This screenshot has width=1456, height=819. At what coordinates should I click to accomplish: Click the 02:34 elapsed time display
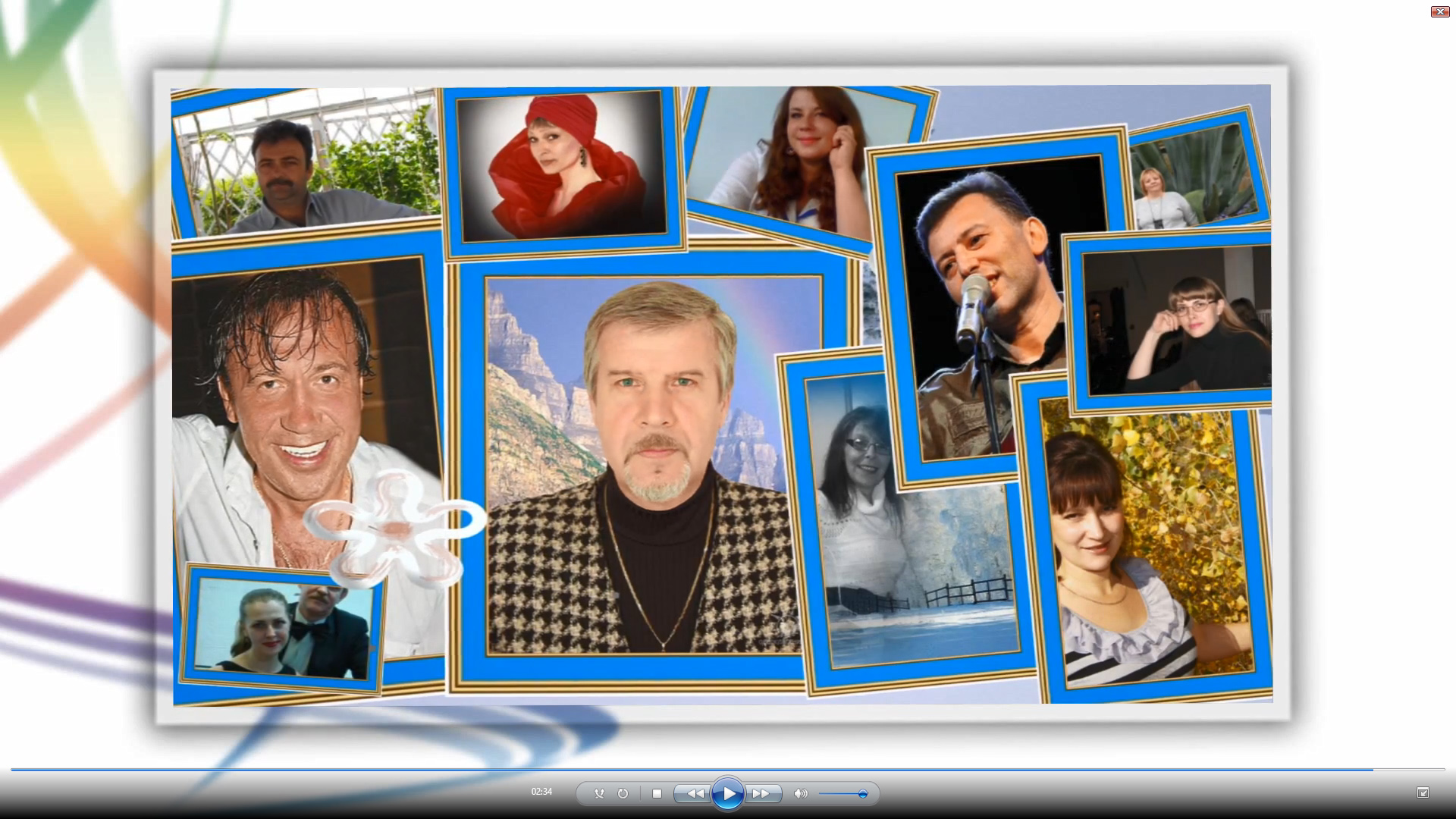541,792
